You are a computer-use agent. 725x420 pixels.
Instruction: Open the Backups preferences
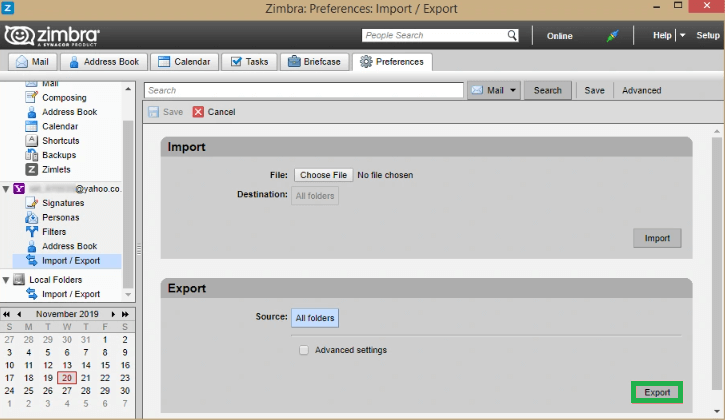[59, 155]
